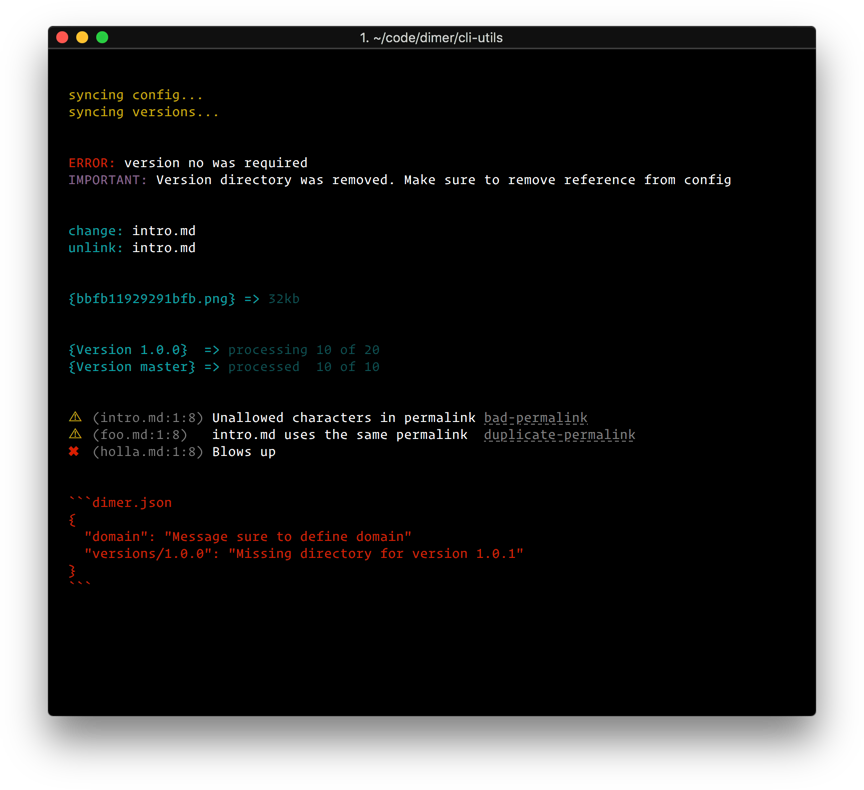This screenshot has height=790, width=864.
Task: Click the ```dimer.json code fence header
Action: (x=120, y=502)
